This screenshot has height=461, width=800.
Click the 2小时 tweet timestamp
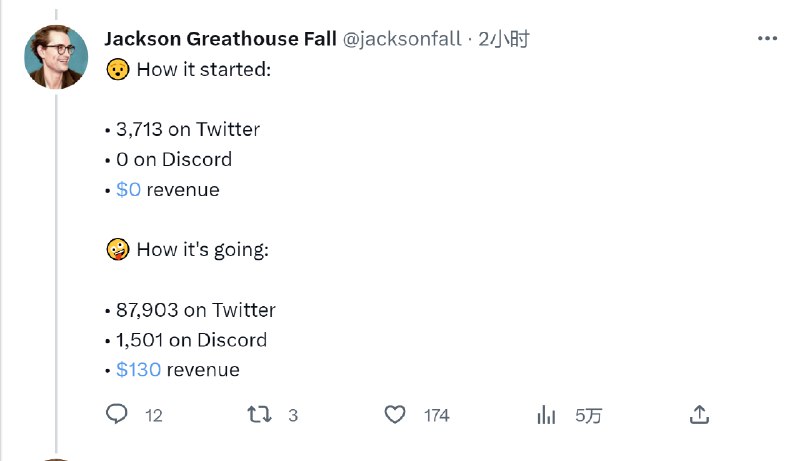point(503,40)
